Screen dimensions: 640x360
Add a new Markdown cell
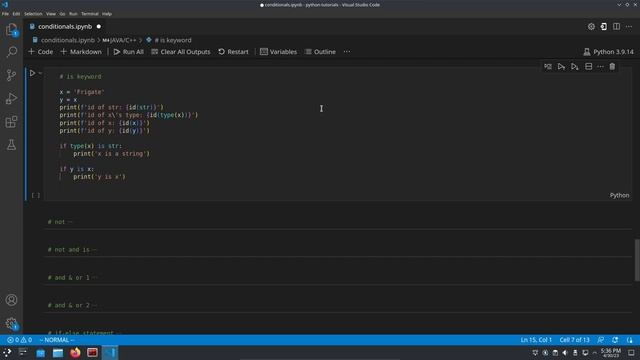pyautogui.click(x=81, y=52)
